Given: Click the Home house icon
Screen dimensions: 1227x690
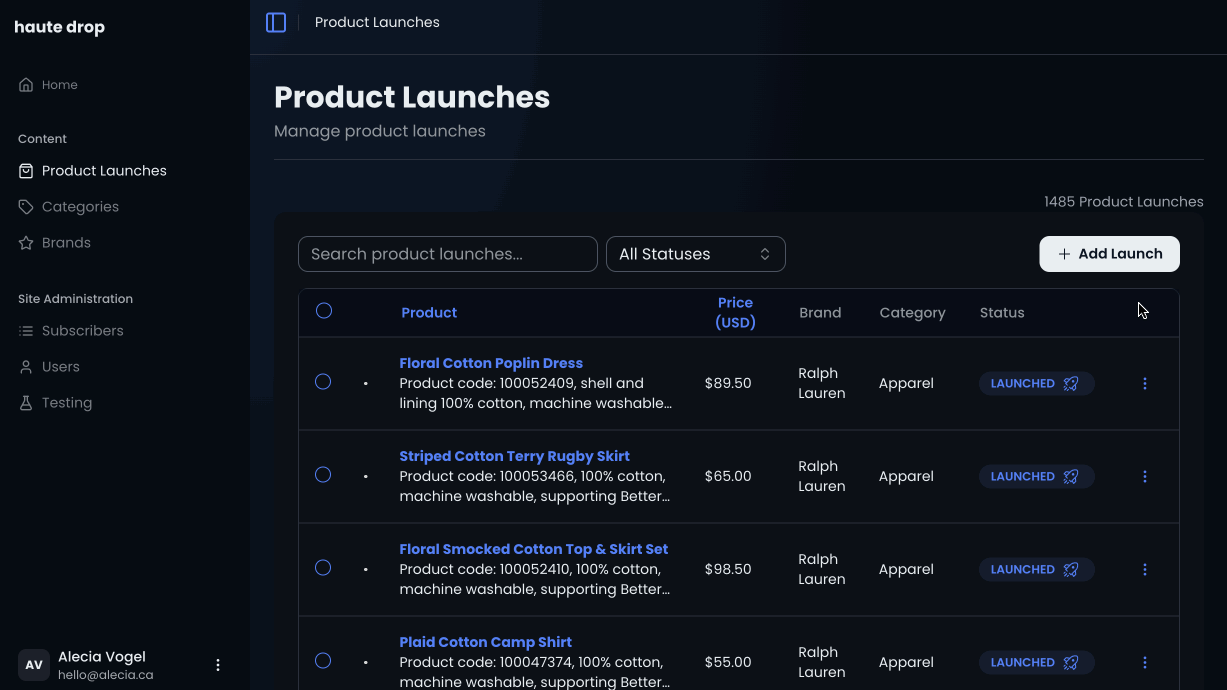Looking at the screenshot, I should [26, 85].
